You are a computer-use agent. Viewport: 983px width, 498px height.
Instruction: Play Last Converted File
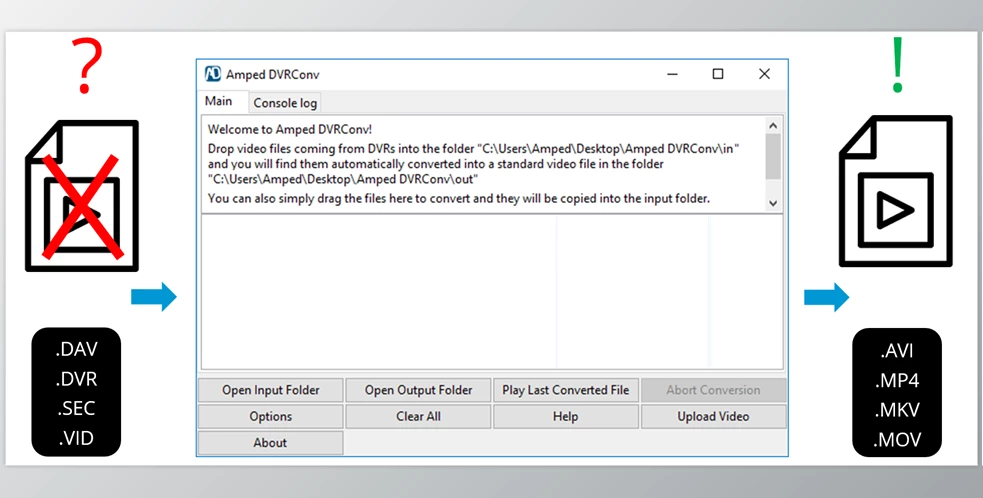coord(565,390)
